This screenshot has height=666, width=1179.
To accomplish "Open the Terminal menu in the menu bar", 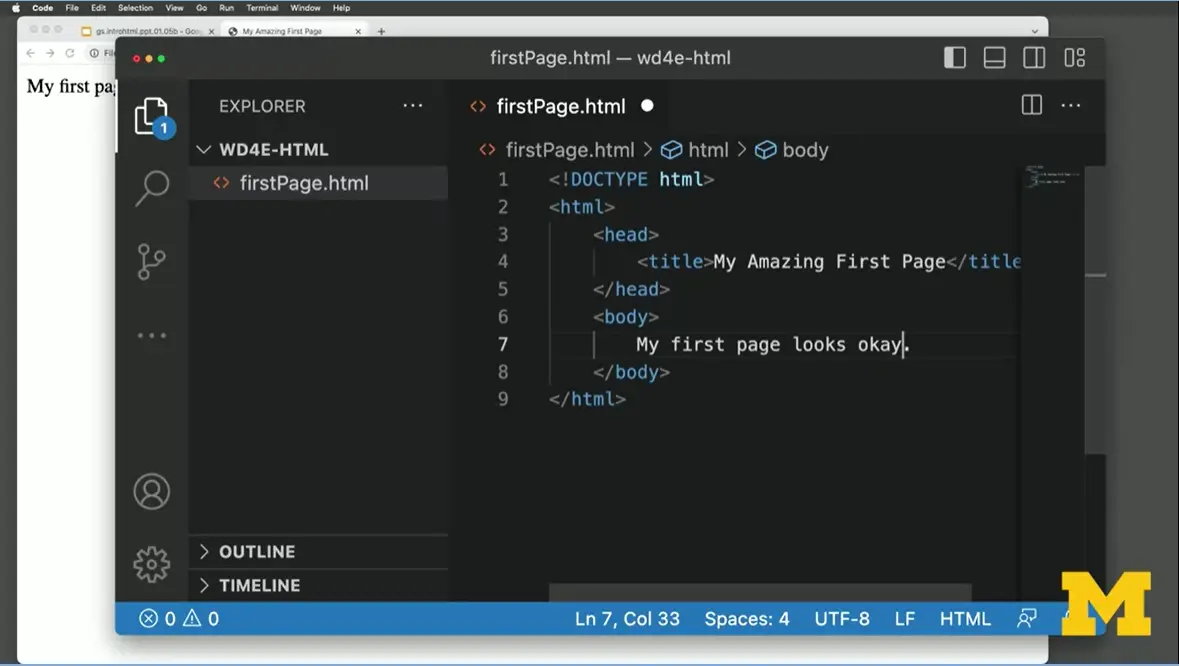I will [x=262, y=7].
